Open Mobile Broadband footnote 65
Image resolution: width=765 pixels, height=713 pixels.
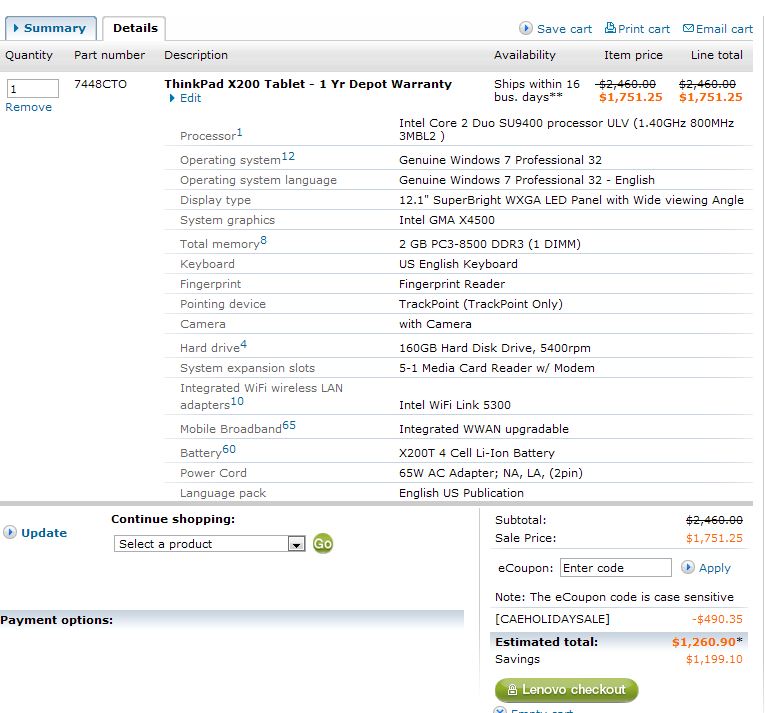point(289,425)
